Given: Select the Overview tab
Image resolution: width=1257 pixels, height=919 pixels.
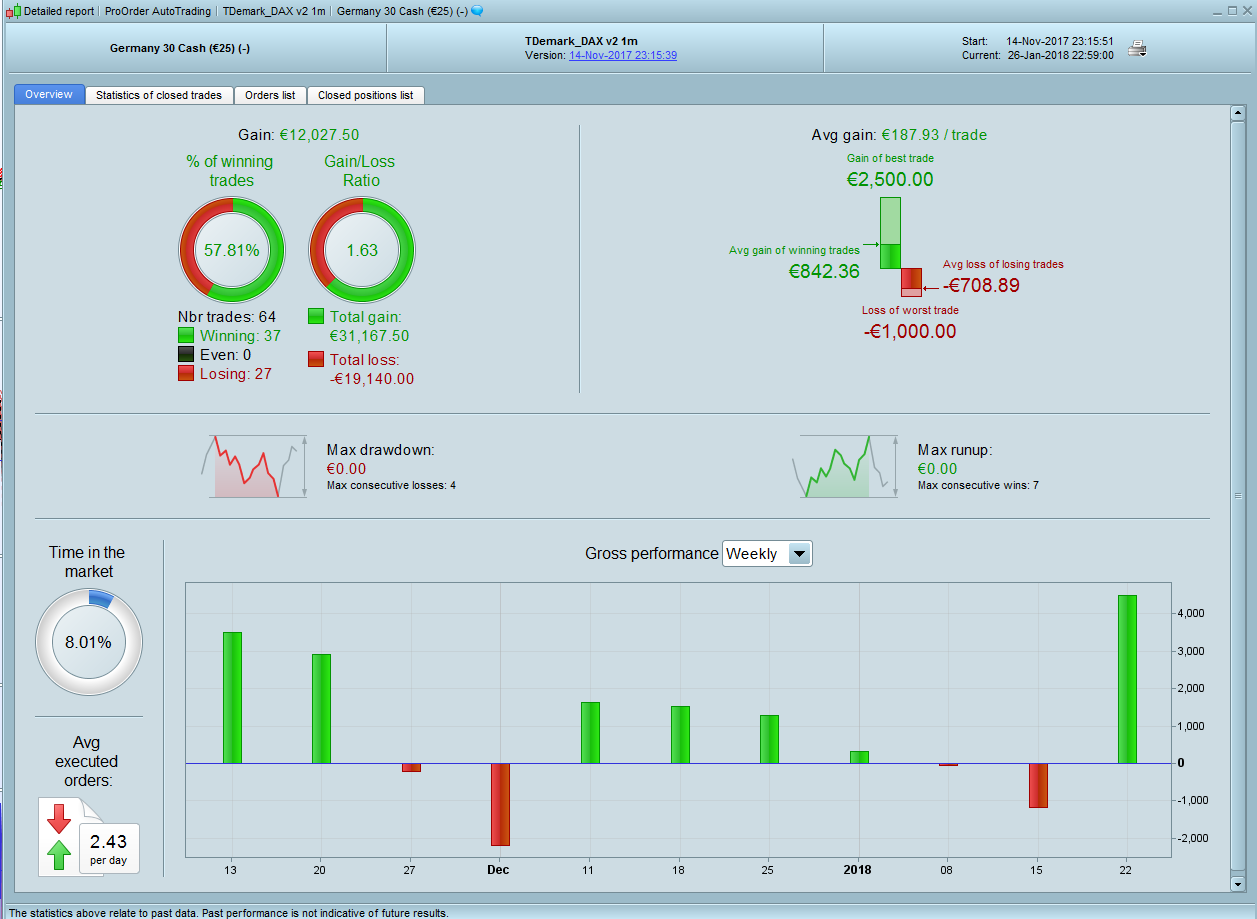Looking at the screenshot, I should (x=49, y=94).
